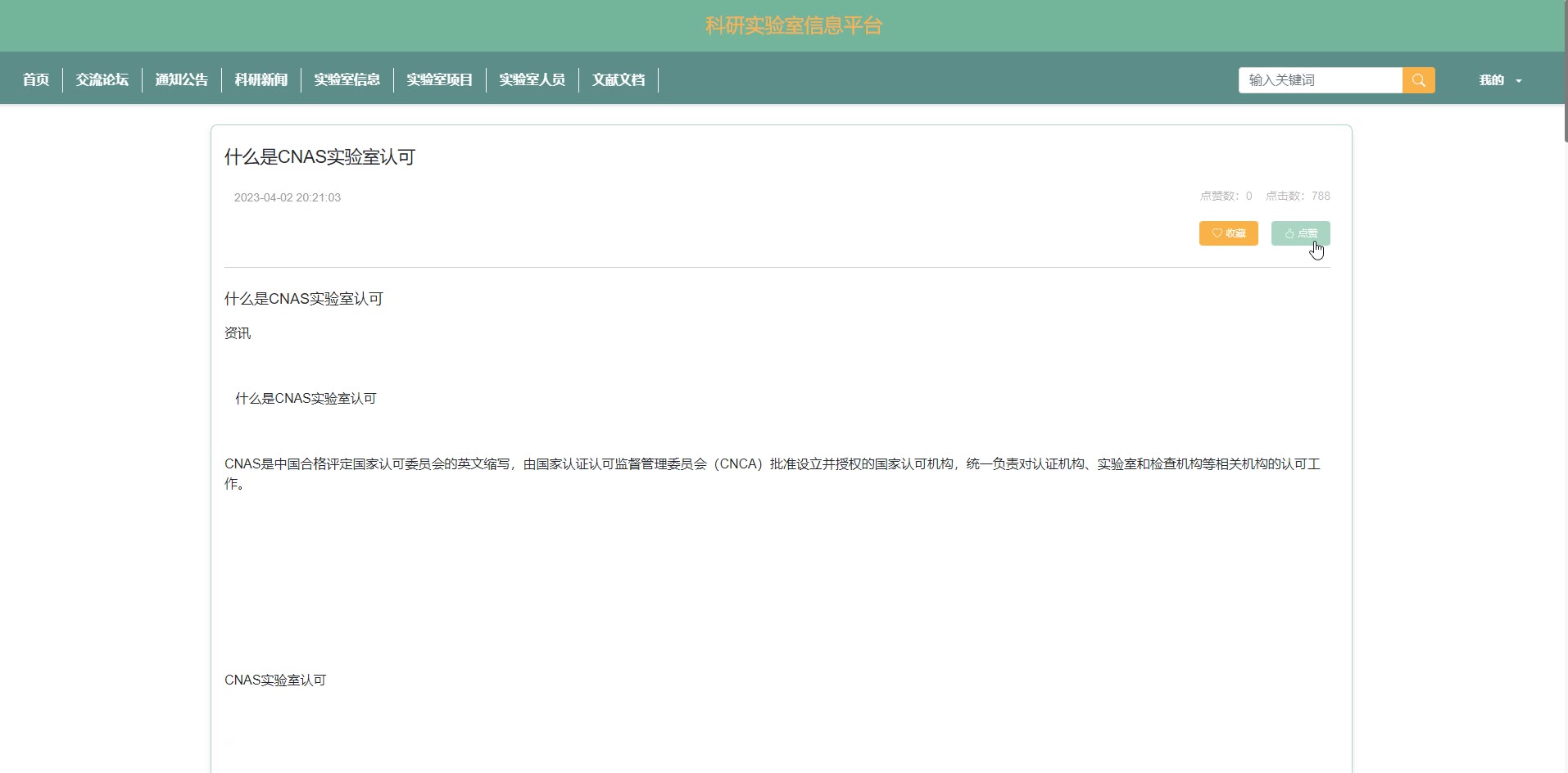Click the 资讯 label text

(x=238, y=333)
